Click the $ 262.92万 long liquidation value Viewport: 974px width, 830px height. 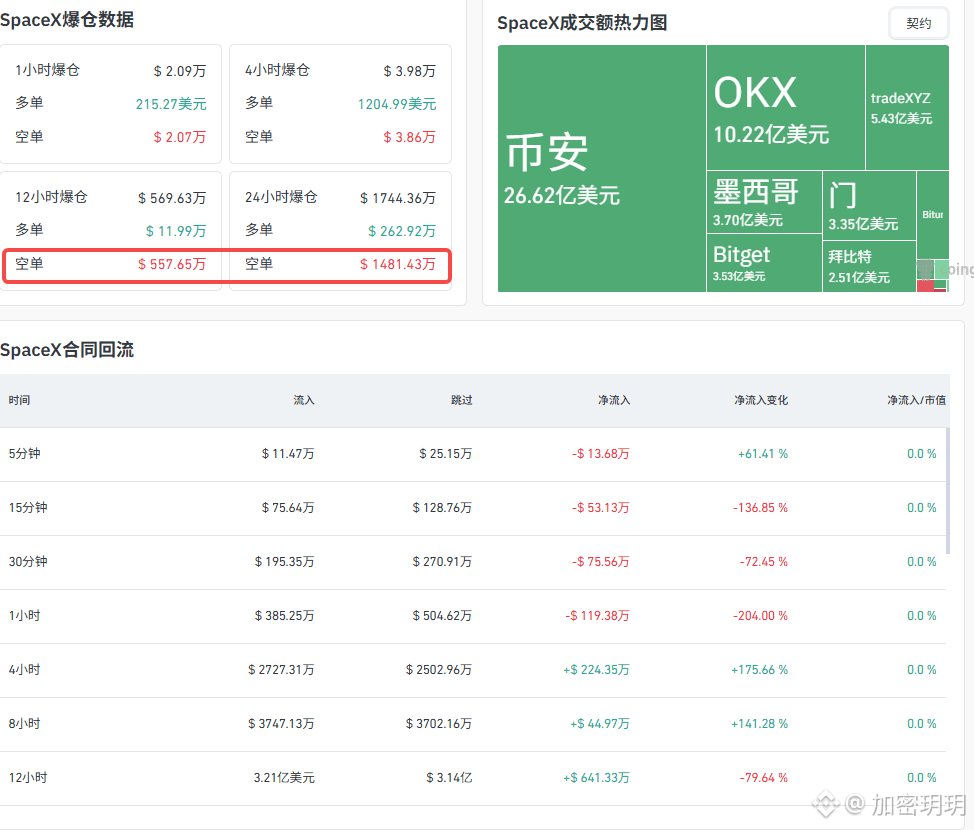[x=402, y=231]
